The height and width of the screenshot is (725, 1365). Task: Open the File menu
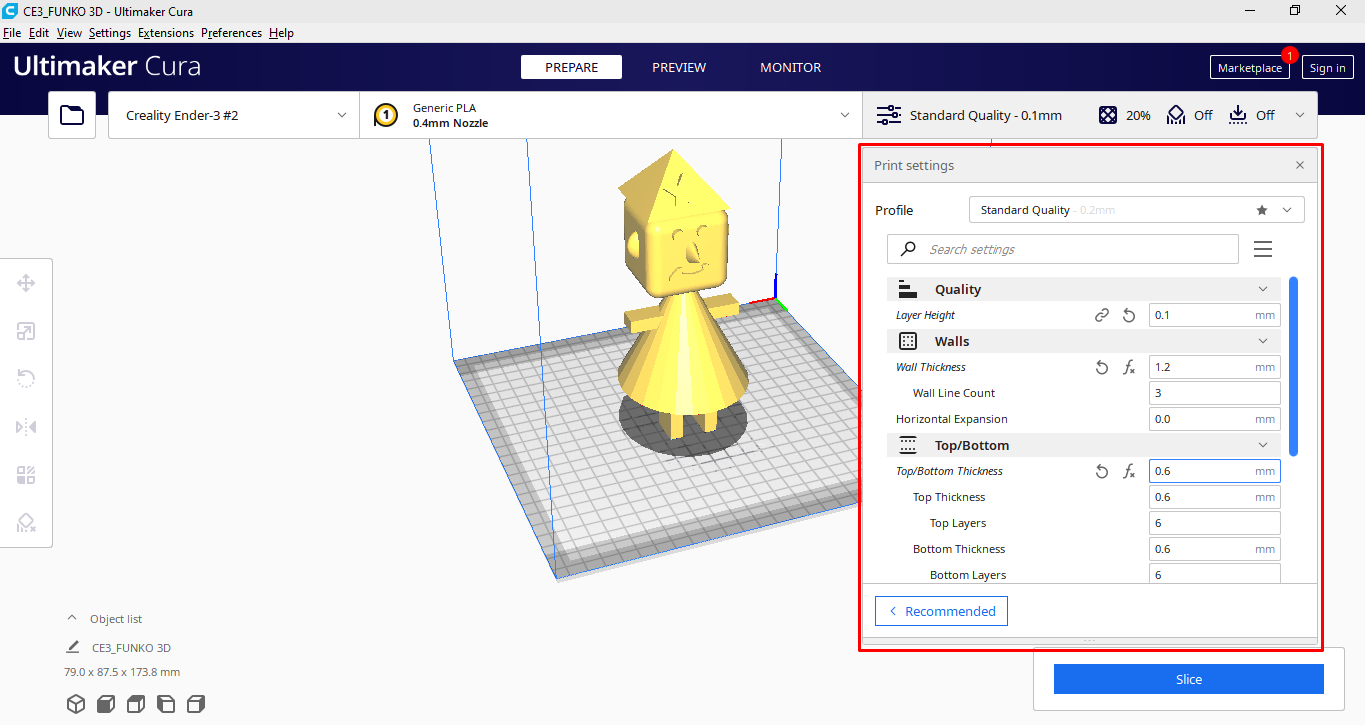pos(12,33)
